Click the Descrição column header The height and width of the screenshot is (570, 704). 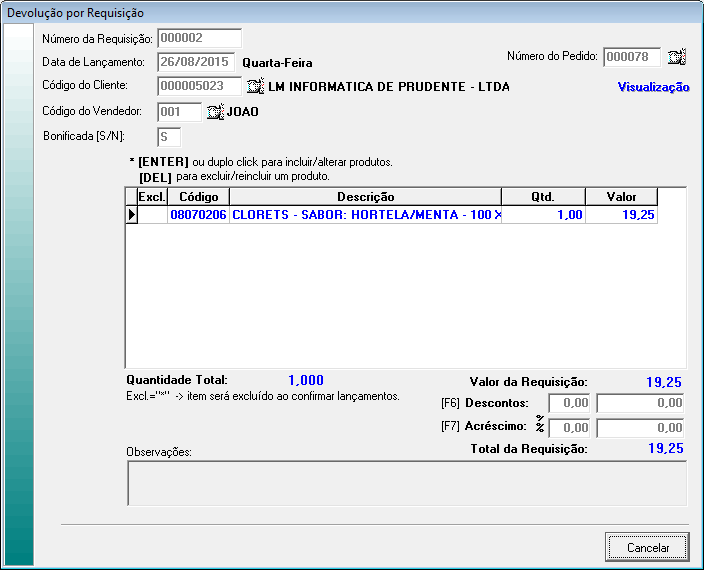coord(365,197)
